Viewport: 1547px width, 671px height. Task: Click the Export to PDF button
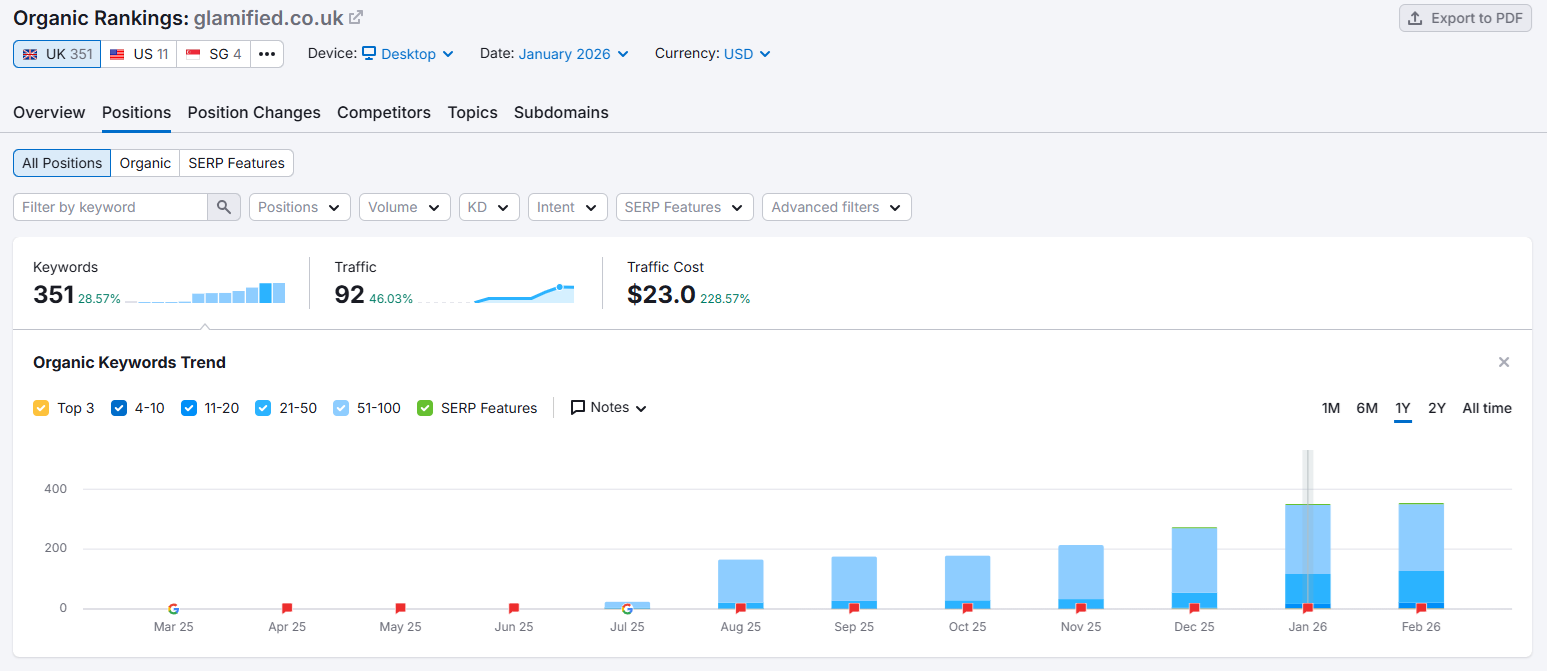[1465, 18]
